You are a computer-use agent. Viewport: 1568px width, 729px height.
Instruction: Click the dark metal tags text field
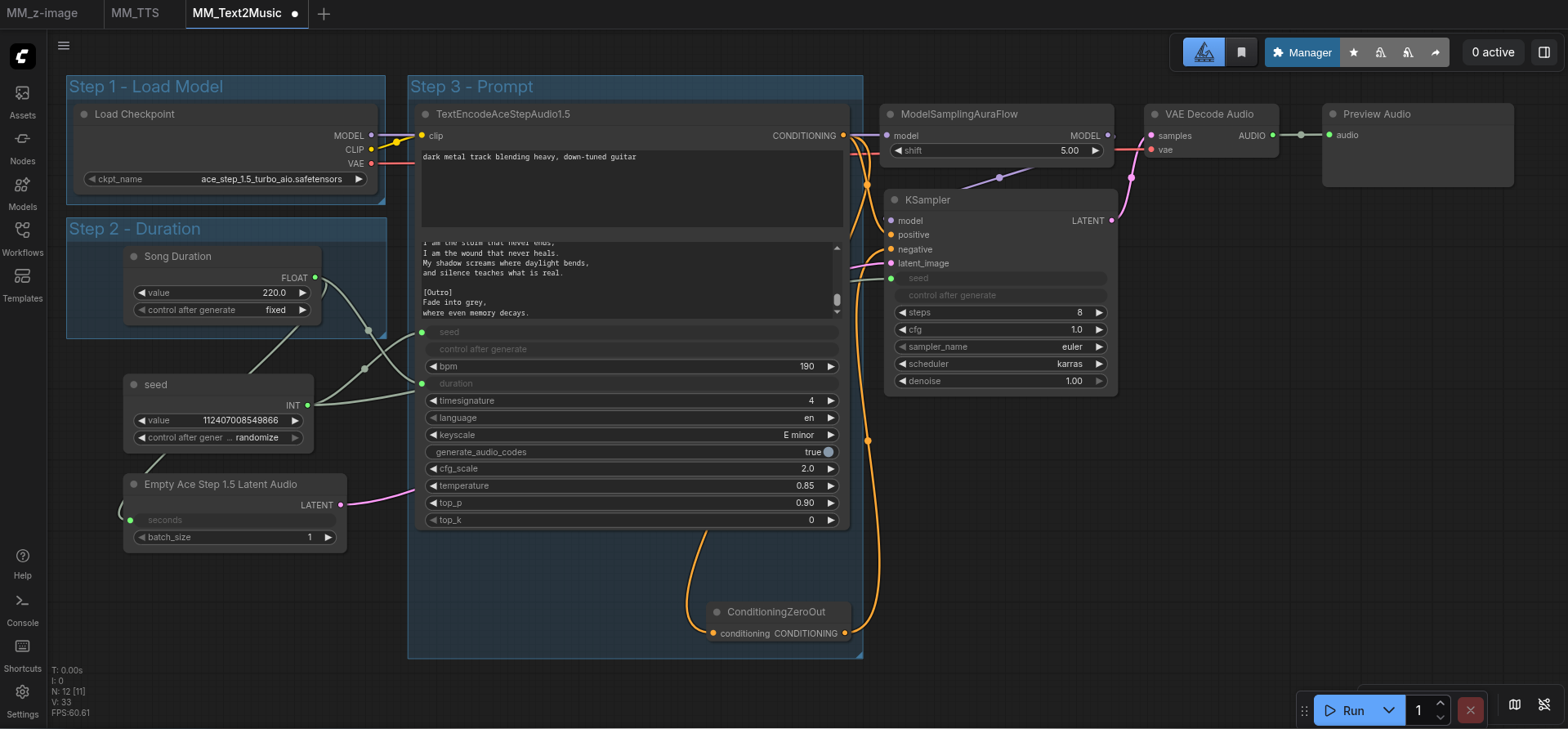[631, 188]
